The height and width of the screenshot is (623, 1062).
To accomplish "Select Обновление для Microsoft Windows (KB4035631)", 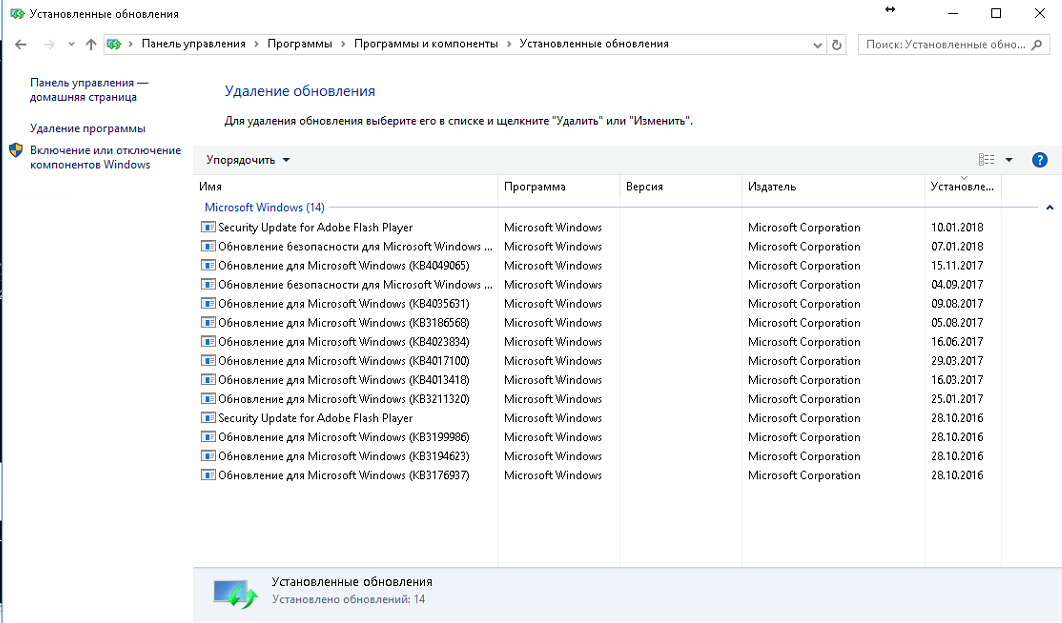I will coord(343,303).
